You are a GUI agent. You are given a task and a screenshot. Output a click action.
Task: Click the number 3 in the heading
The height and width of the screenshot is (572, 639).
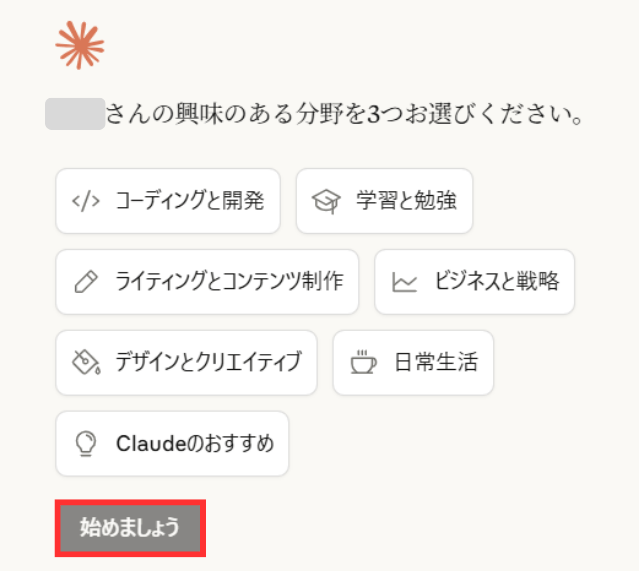[374, 114]
